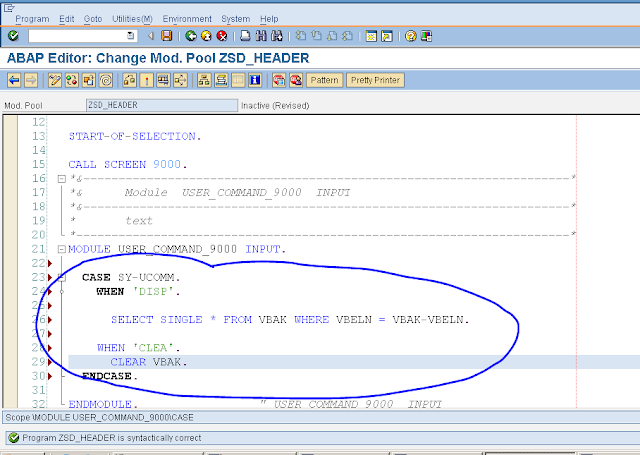The height and width of the screenshot is (455, 640).
Task: Click the Inactive (Revised) status text
Action: [x=275, y=106]
